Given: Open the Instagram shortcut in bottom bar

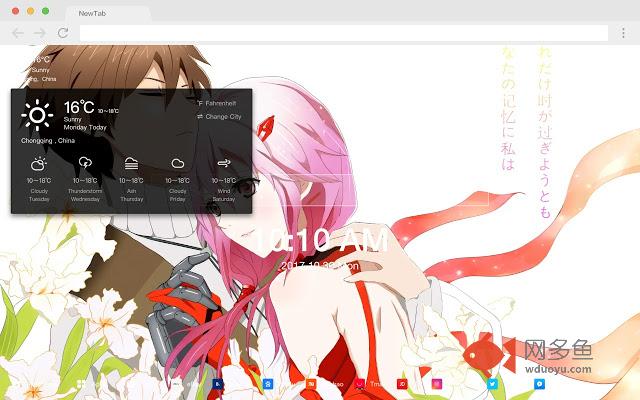Looking at the screenshot, I should [x=437, y=384].
